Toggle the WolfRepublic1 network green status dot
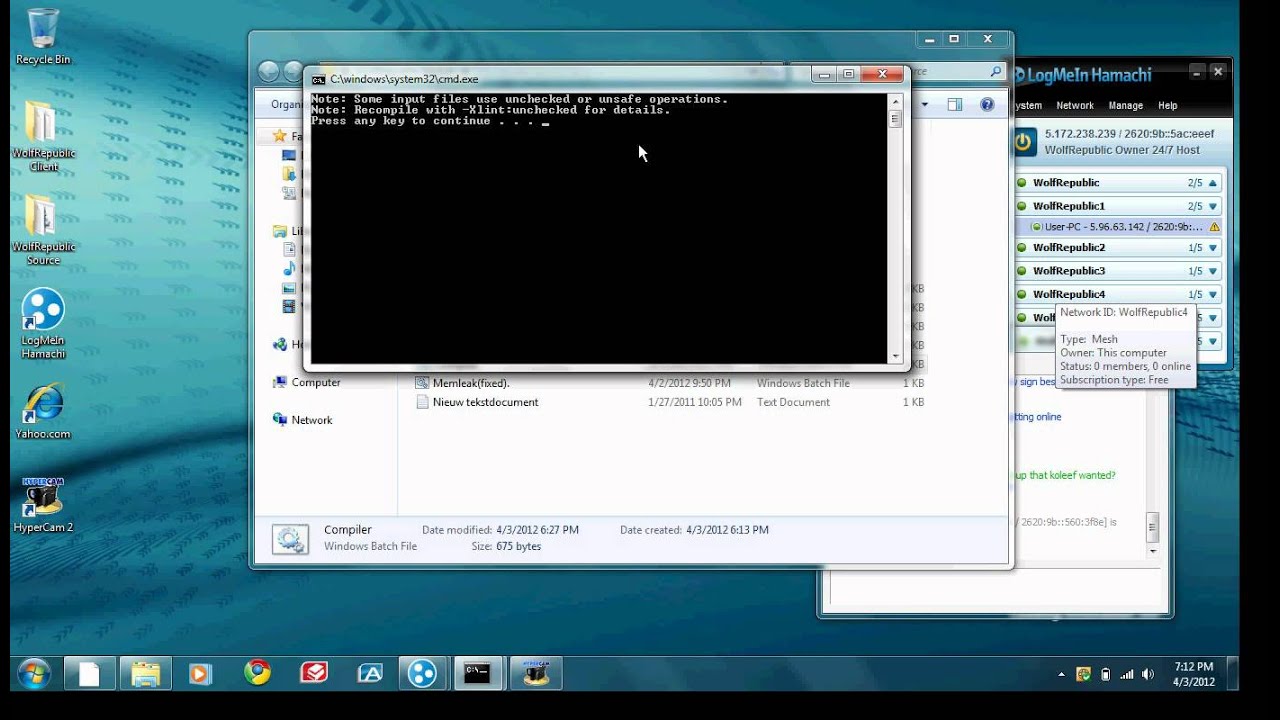The width and height of the screenshot is (1280, 720). pos(1022,206)
